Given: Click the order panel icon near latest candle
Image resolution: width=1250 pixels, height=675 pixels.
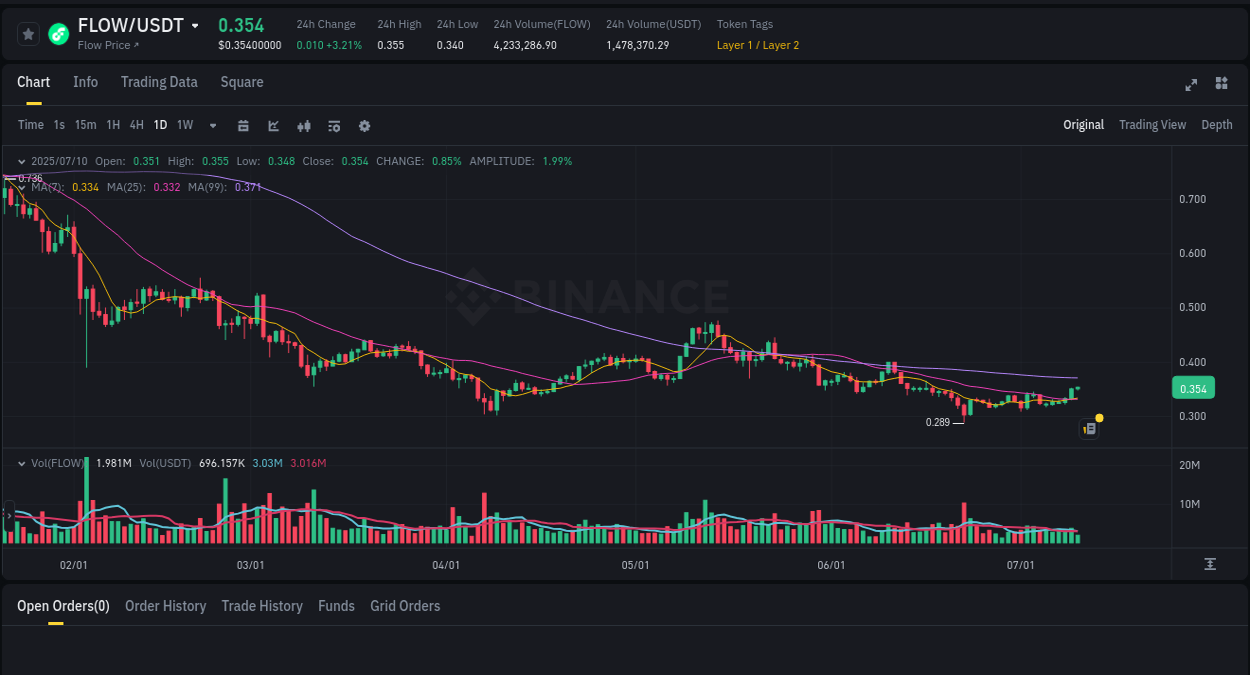Looking at the screenshot, I should (x=1089, y=428).
